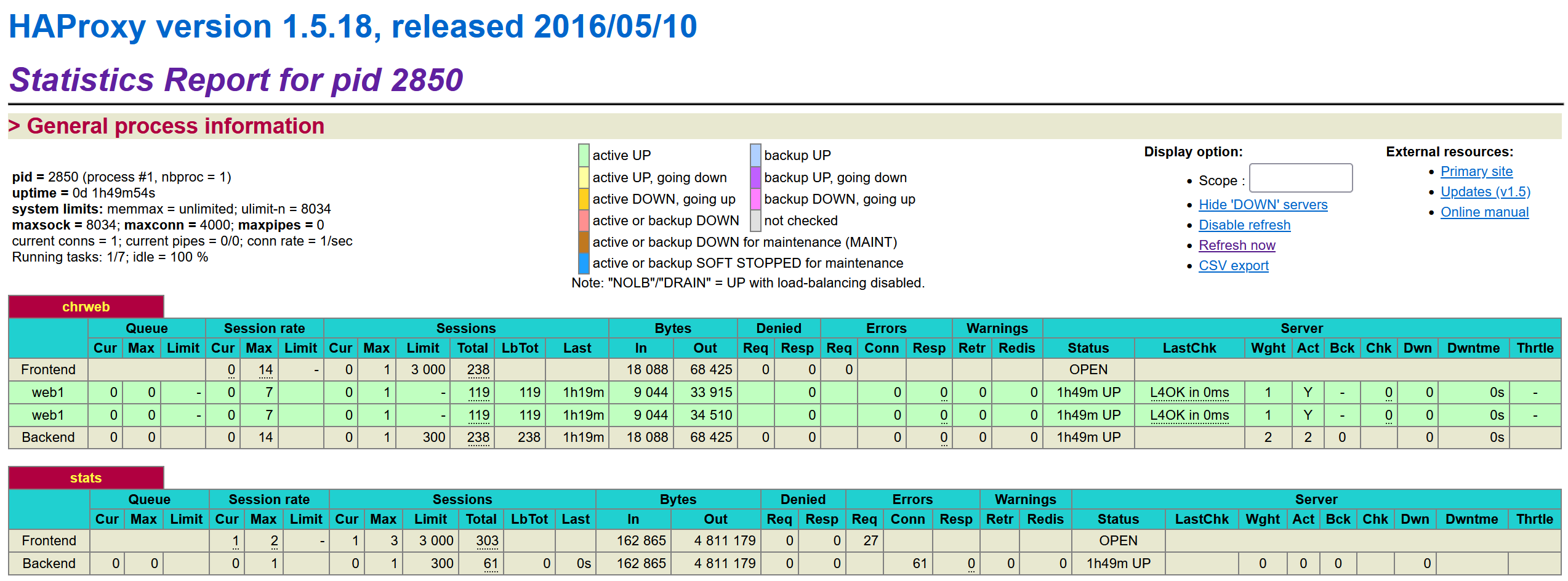
Task: Click the chrweb Frontend status 'OPEN'
Action: tap(1088, 369)
